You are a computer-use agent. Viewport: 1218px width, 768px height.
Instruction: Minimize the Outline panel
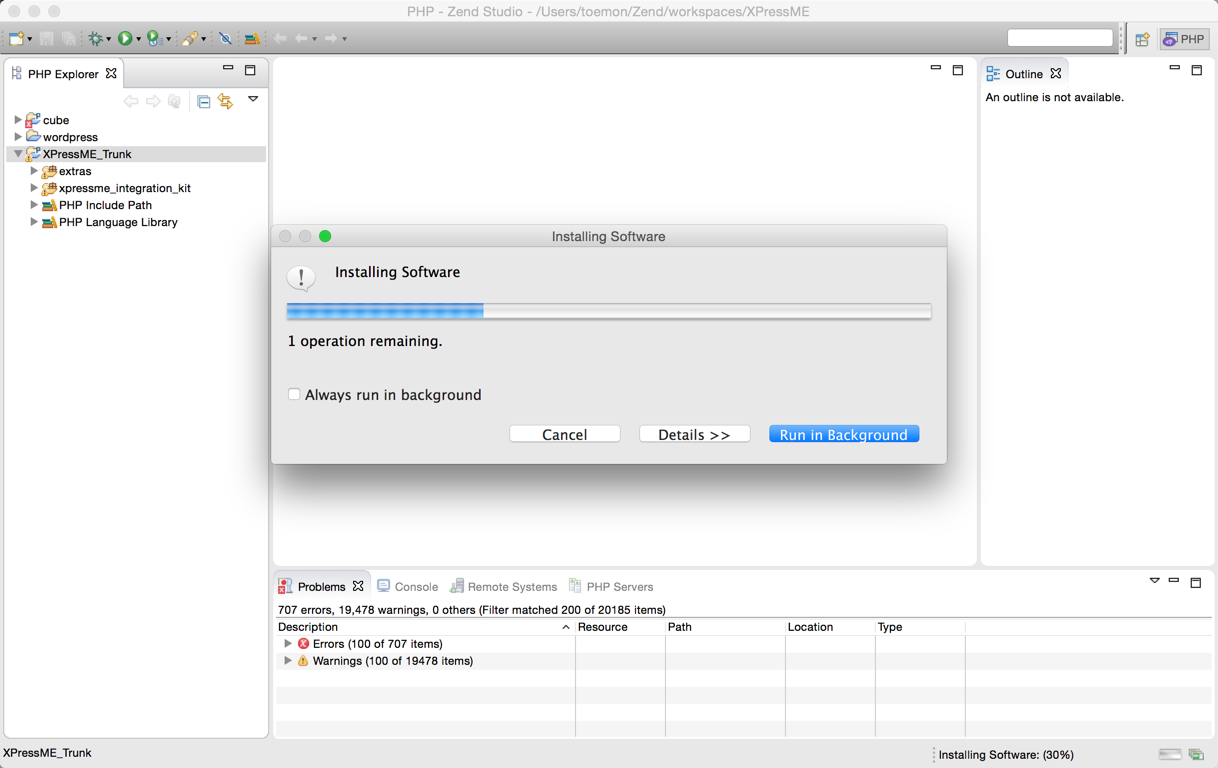[x=1175, y=69]
